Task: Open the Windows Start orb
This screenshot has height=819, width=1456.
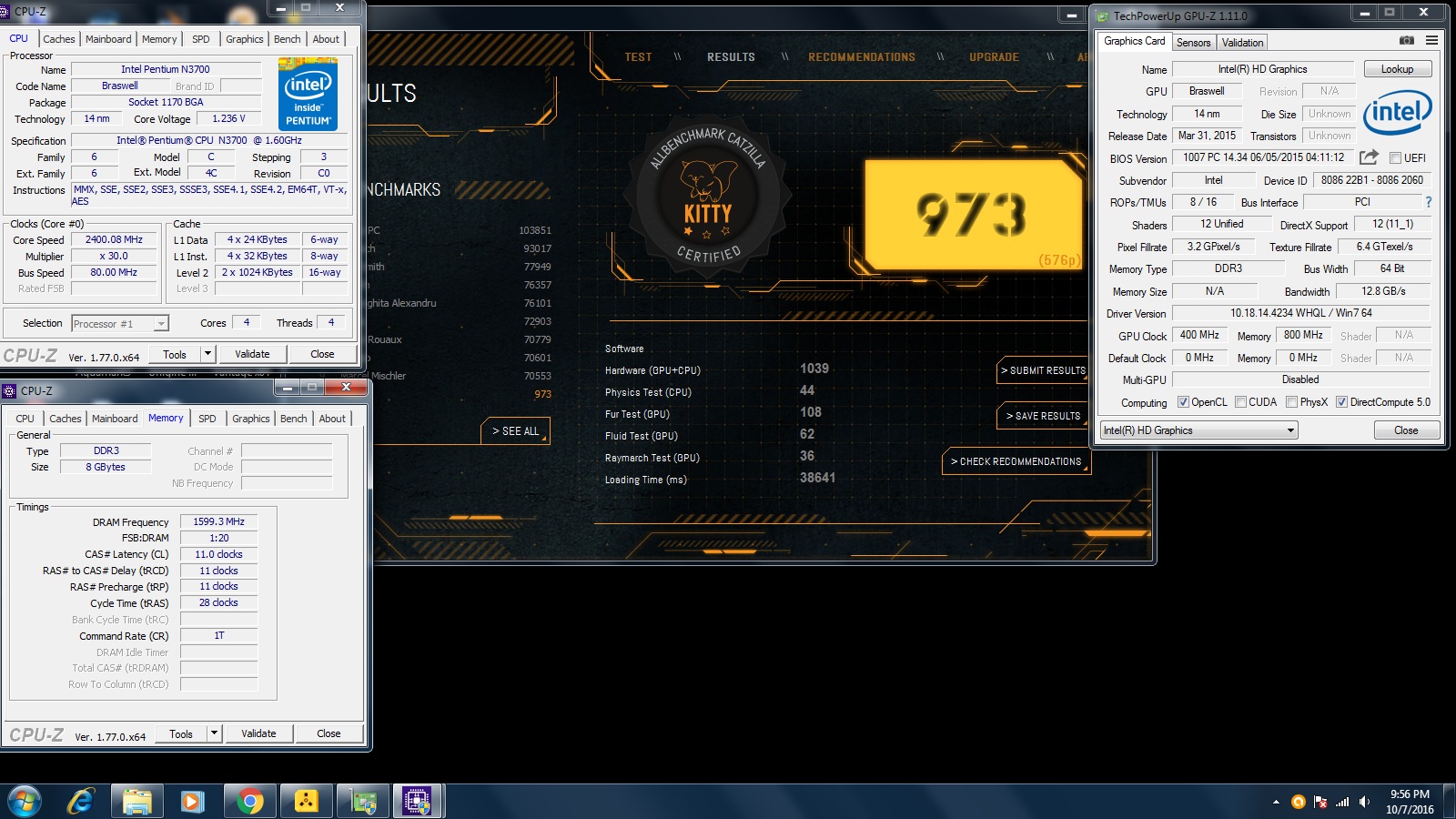Action: (x=25, y=801)
